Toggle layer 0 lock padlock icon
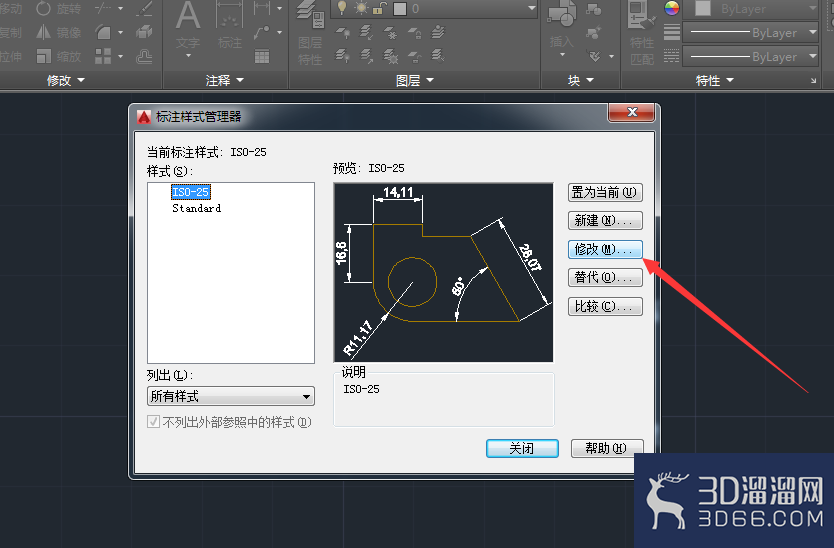This screenshot has width=834, height=548. coord(379,8)
